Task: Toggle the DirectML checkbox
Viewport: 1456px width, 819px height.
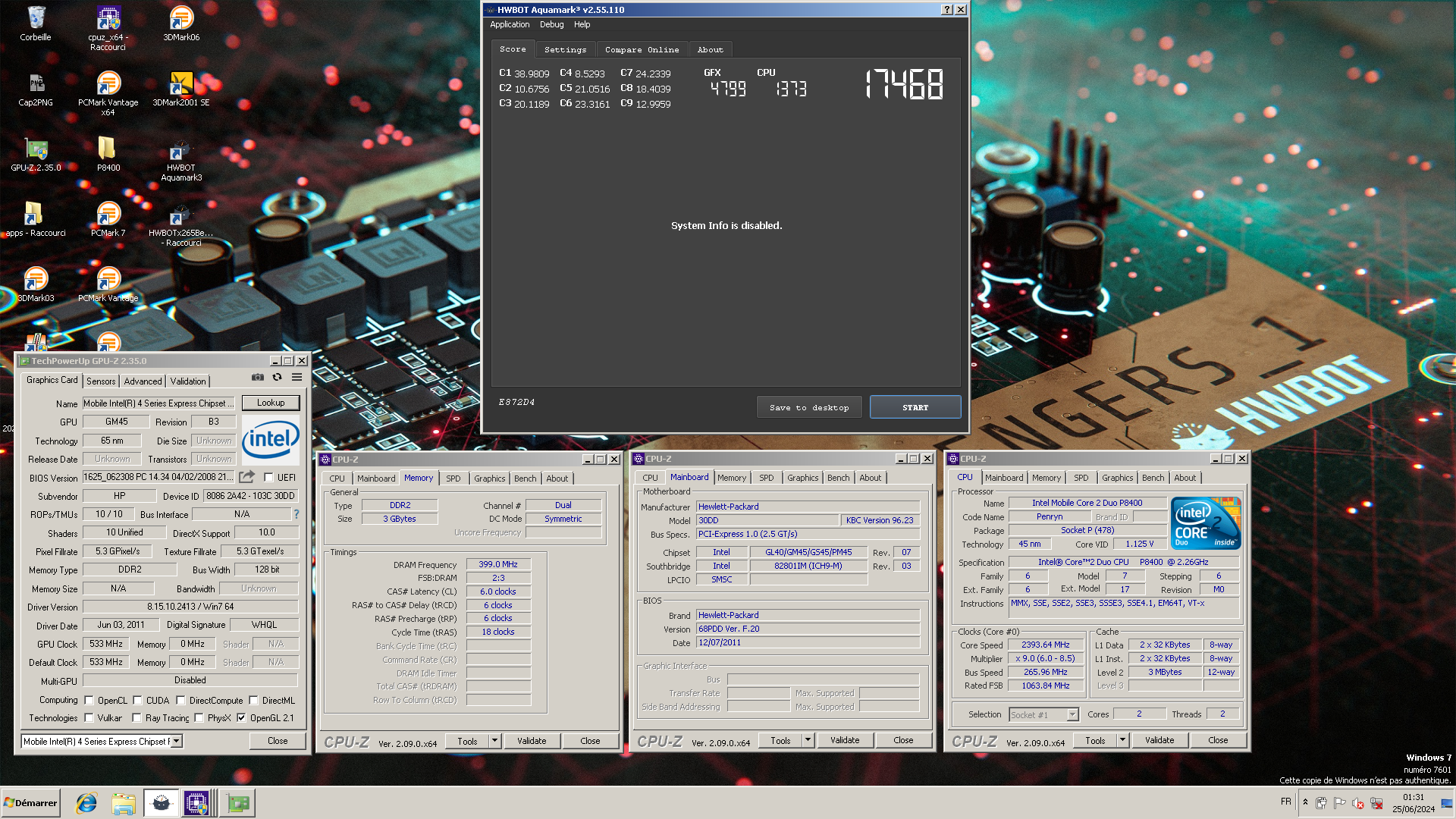Action: 253,700
